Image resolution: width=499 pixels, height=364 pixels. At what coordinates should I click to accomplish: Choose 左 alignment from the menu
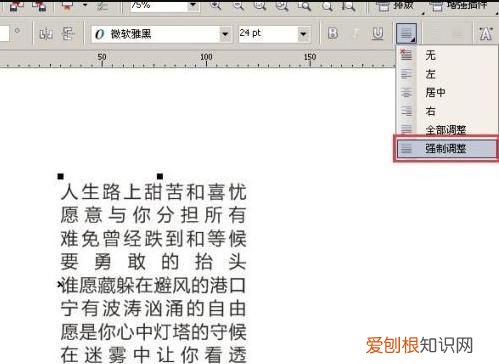447,74
